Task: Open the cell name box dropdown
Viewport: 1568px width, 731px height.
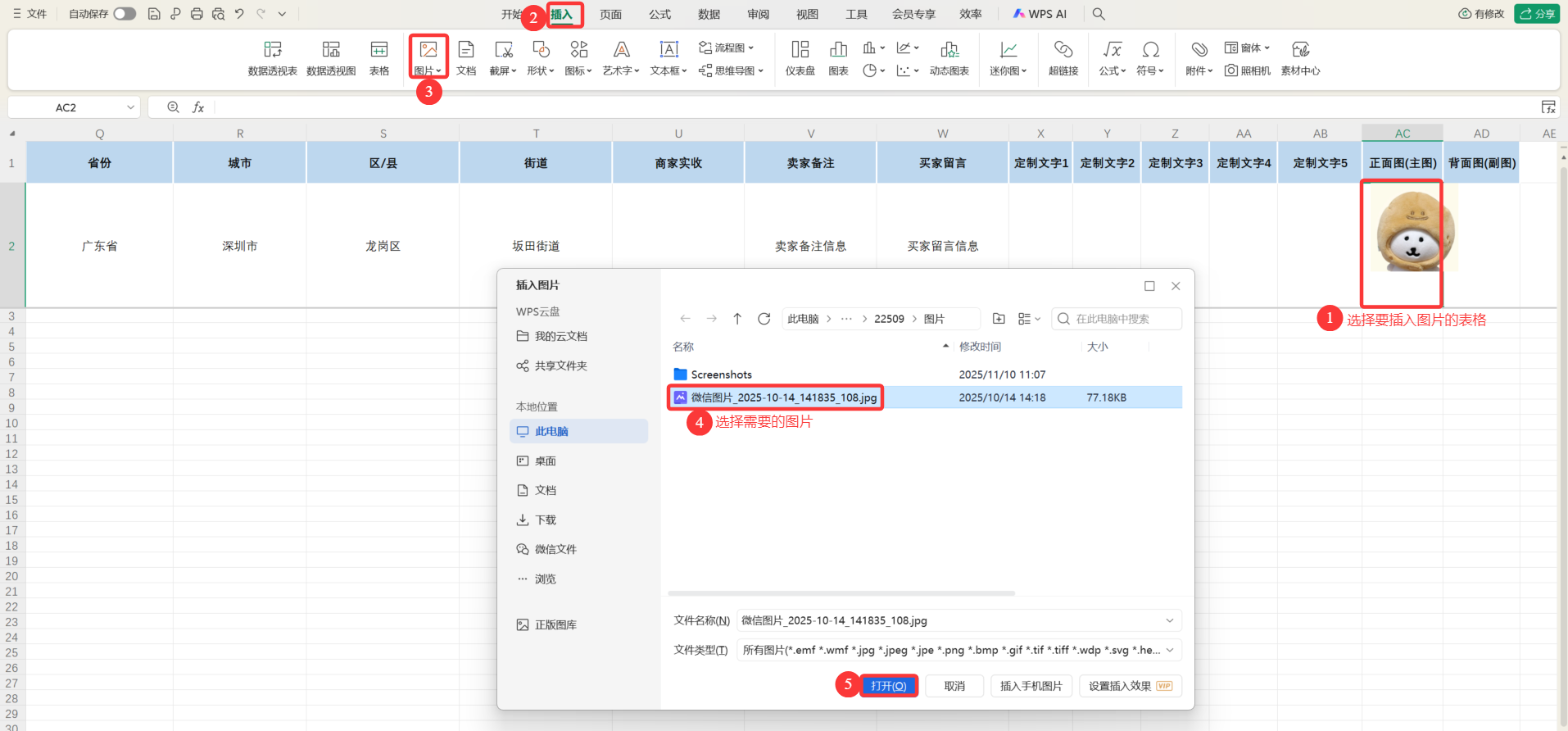Action: point(130,107)
